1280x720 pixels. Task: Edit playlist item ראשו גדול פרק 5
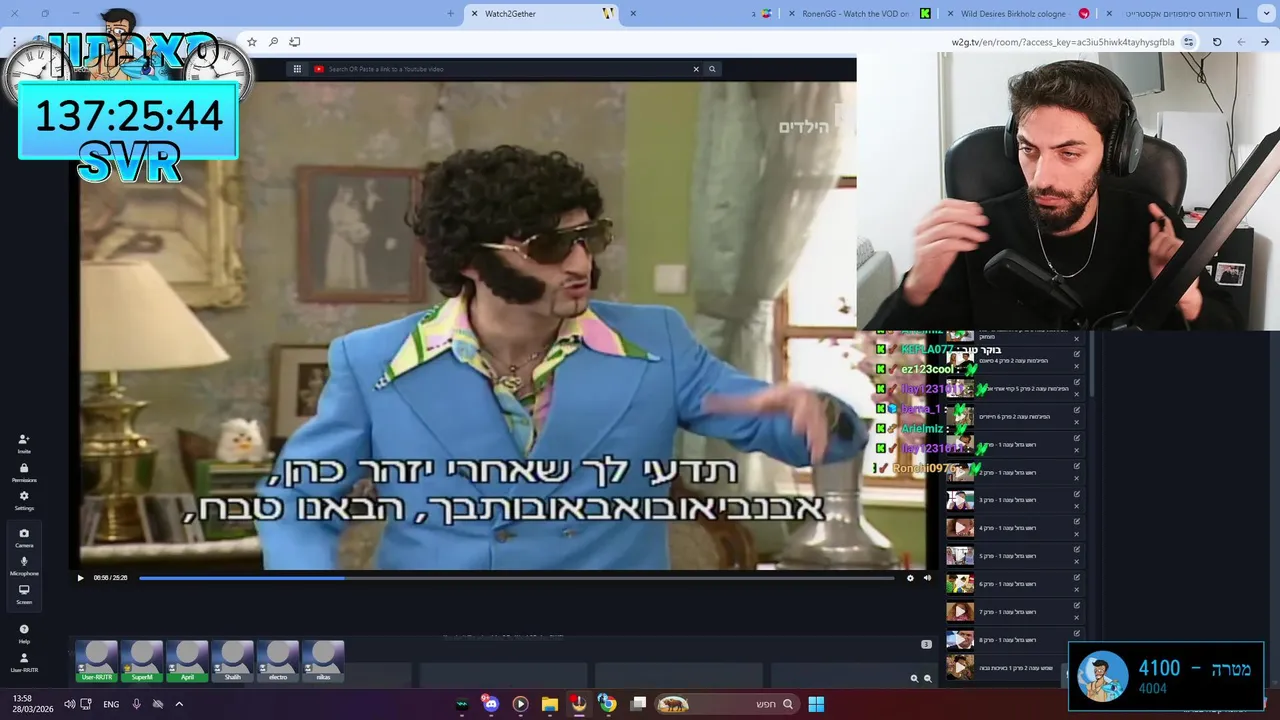(x=1077, y=549)
